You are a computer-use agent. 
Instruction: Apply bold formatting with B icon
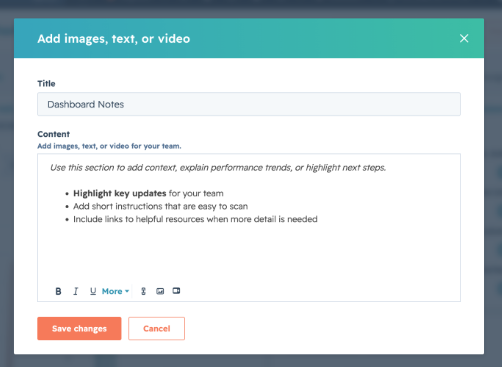point(58,291)
